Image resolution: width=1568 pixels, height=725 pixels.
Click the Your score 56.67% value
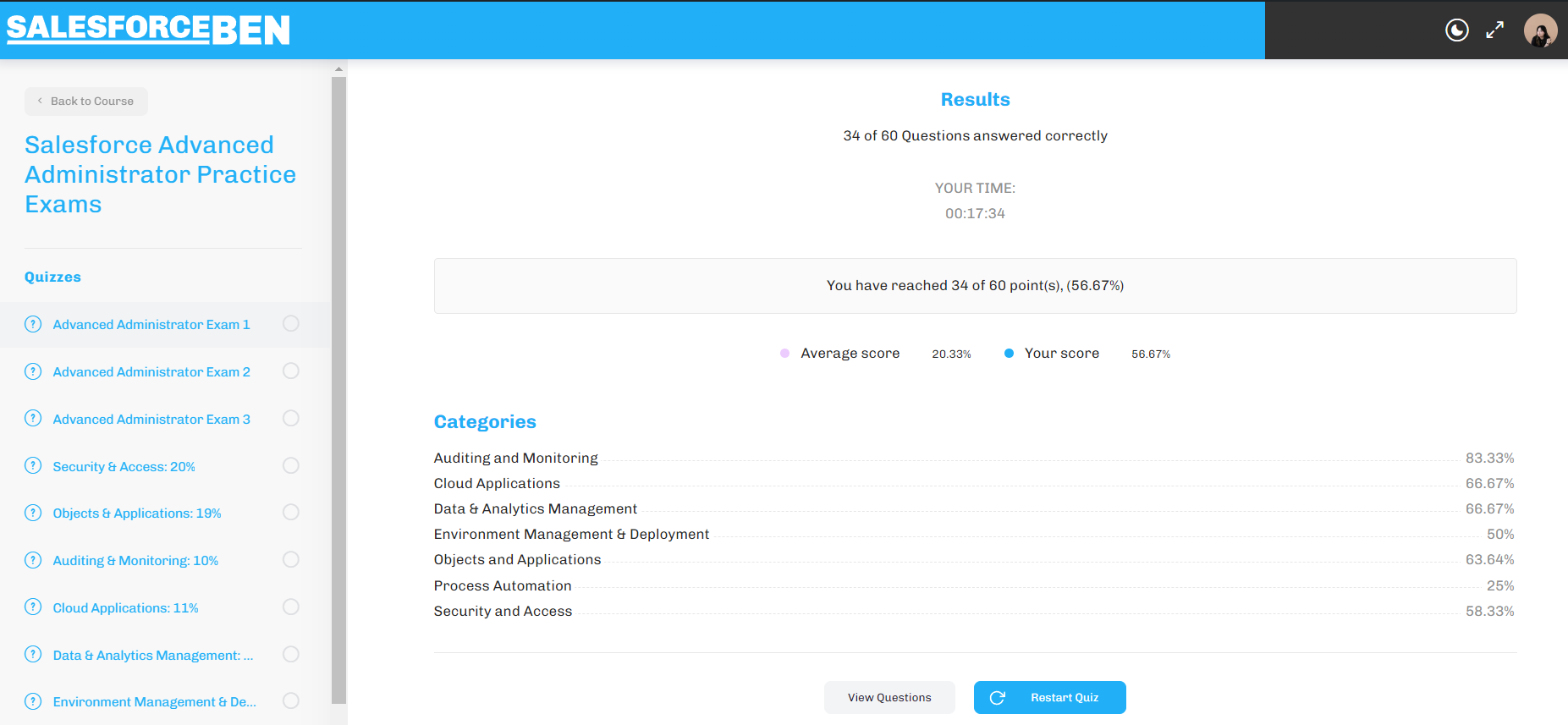point(1151,354)
